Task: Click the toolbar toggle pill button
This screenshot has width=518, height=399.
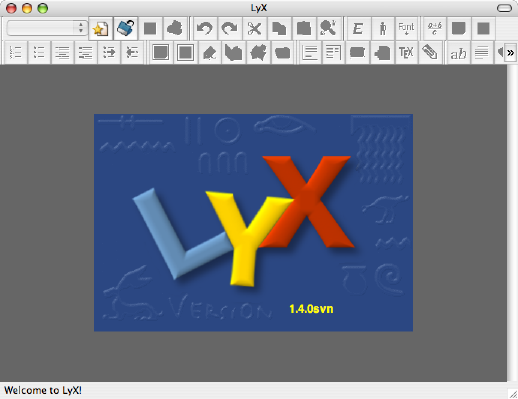Action: 504,8
